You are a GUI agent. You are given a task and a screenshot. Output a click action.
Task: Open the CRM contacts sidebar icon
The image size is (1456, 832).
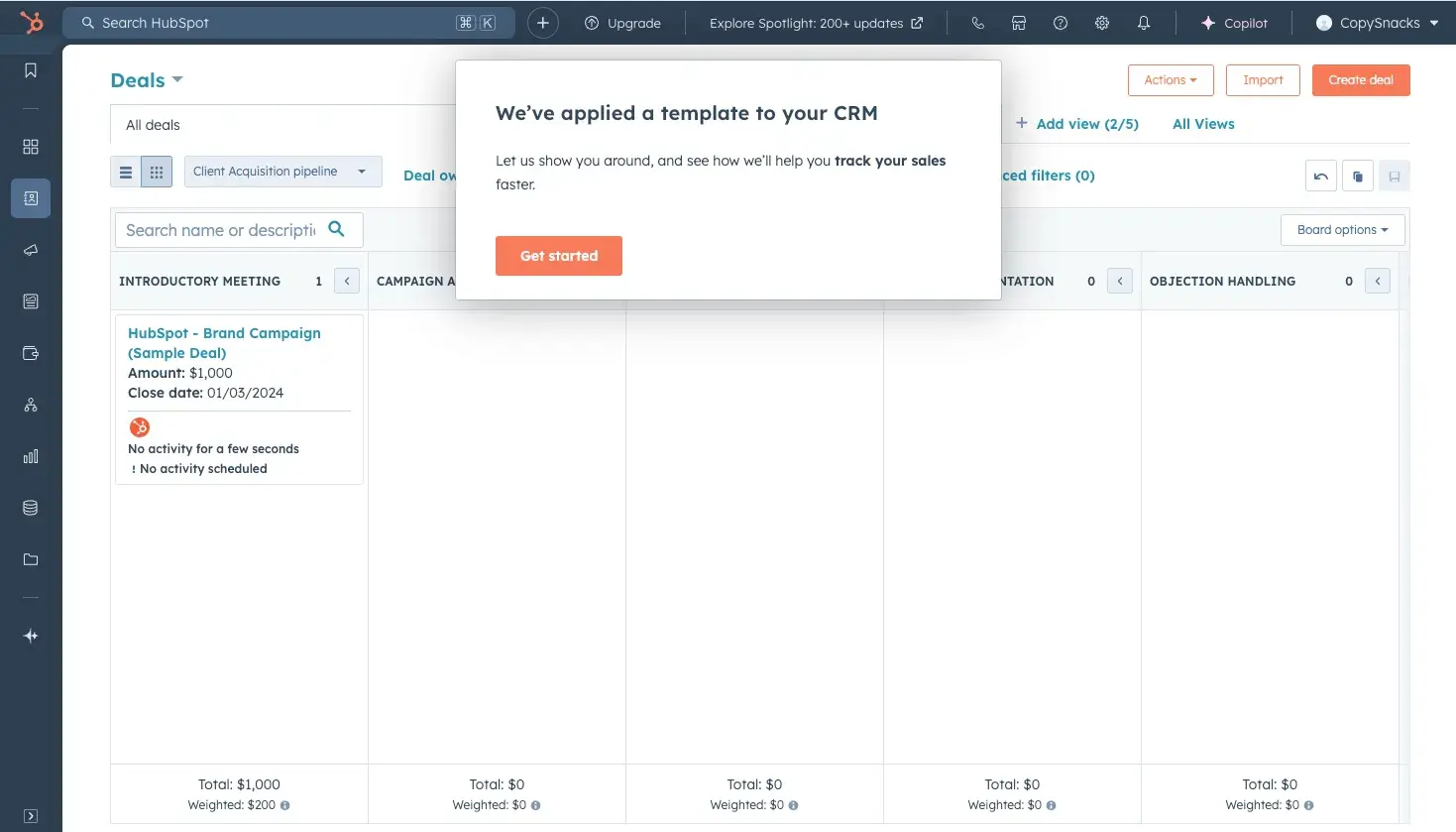pos(31,198)
